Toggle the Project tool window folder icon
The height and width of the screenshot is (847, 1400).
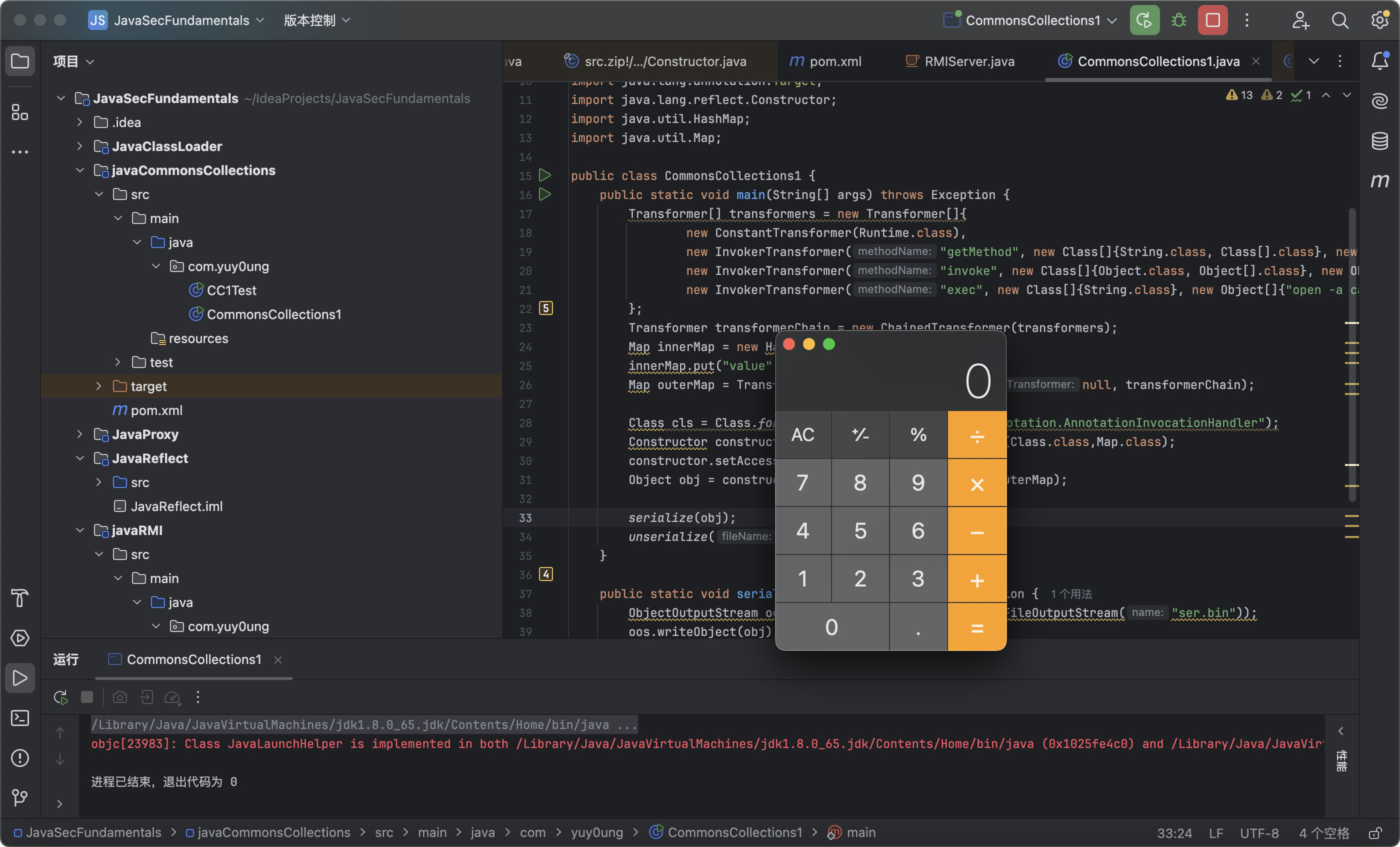[20, 61]
